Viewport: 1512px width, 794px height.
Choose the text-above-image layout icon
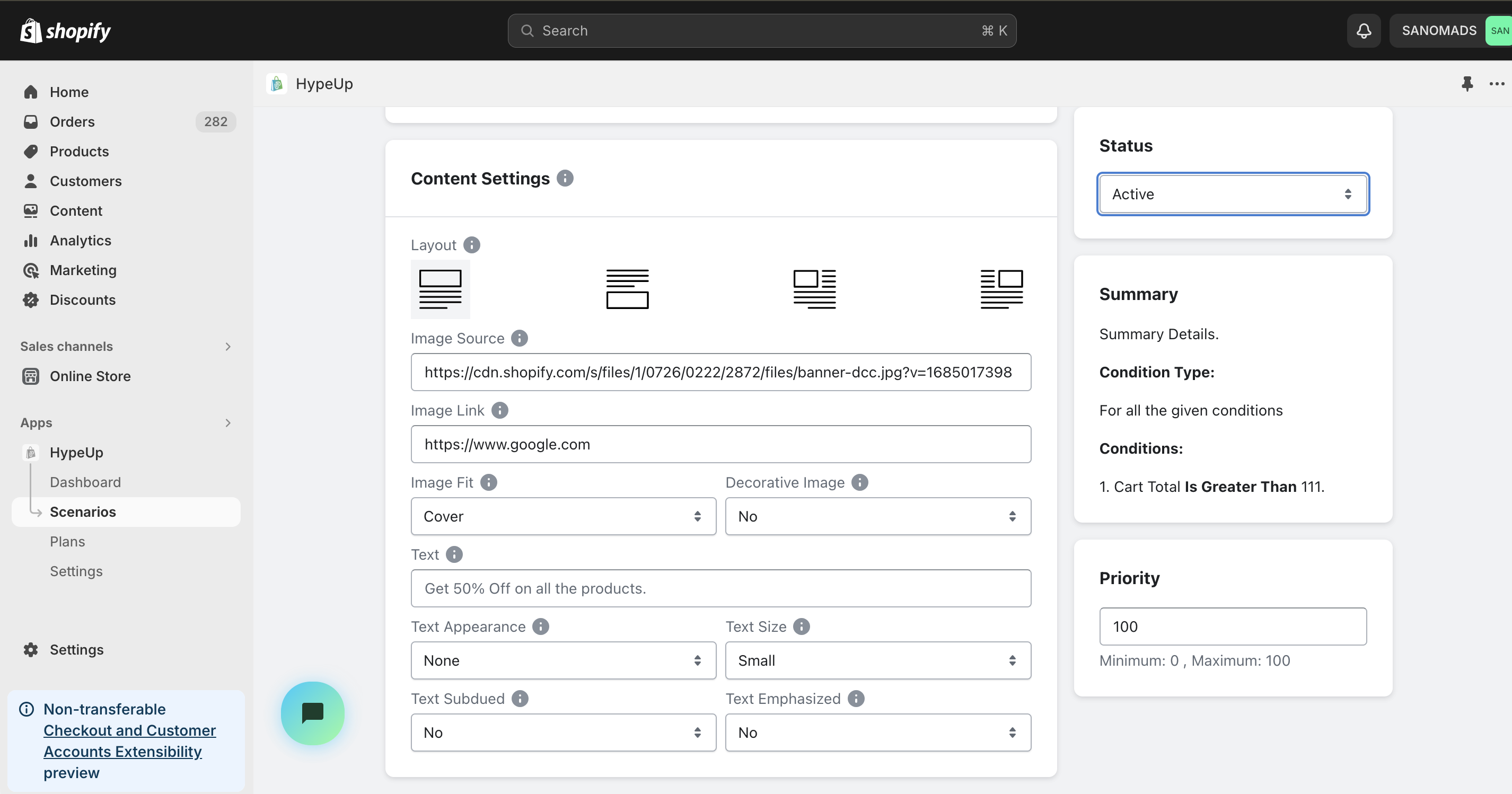pos(627,289)
